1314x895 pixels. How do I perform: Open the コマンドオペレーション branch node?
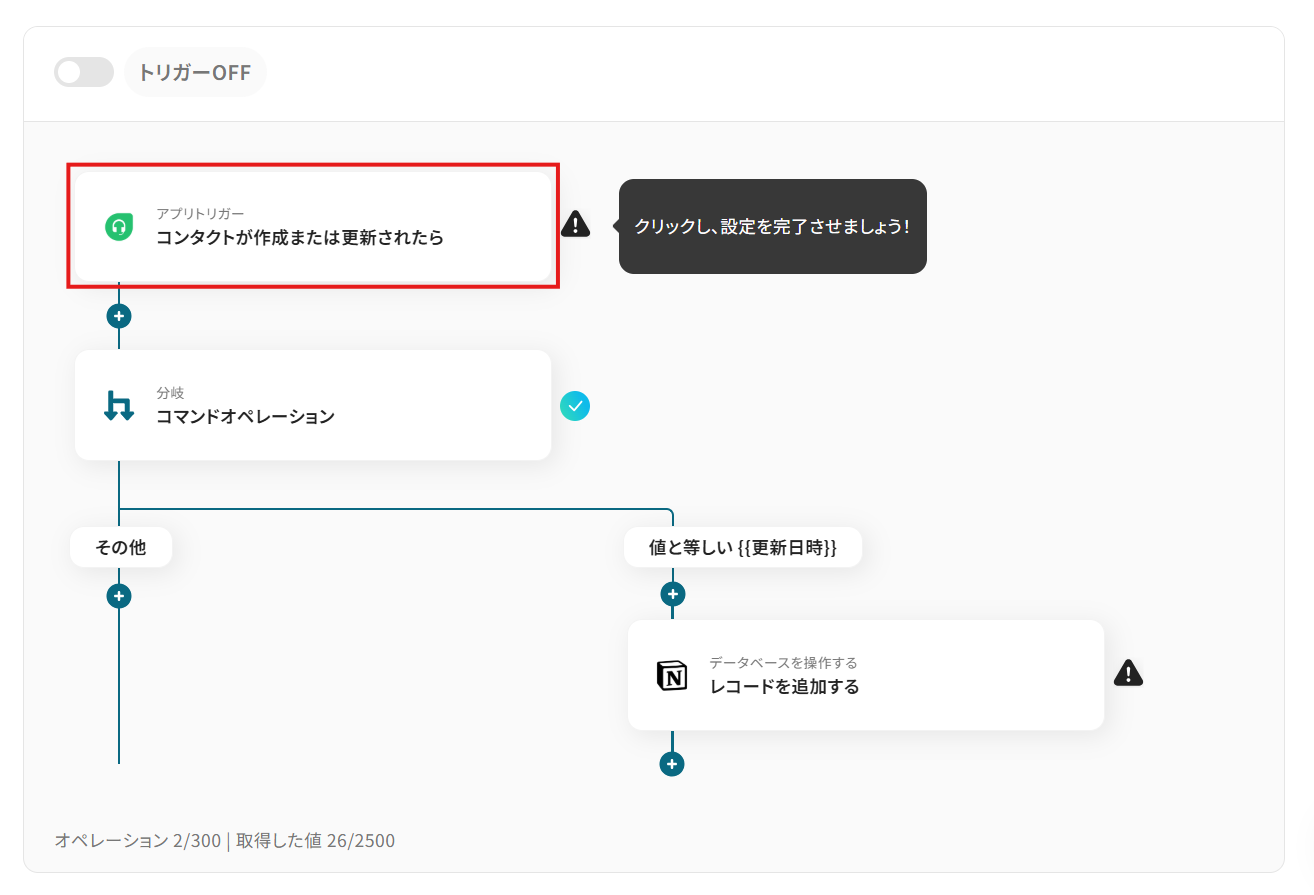300,405
